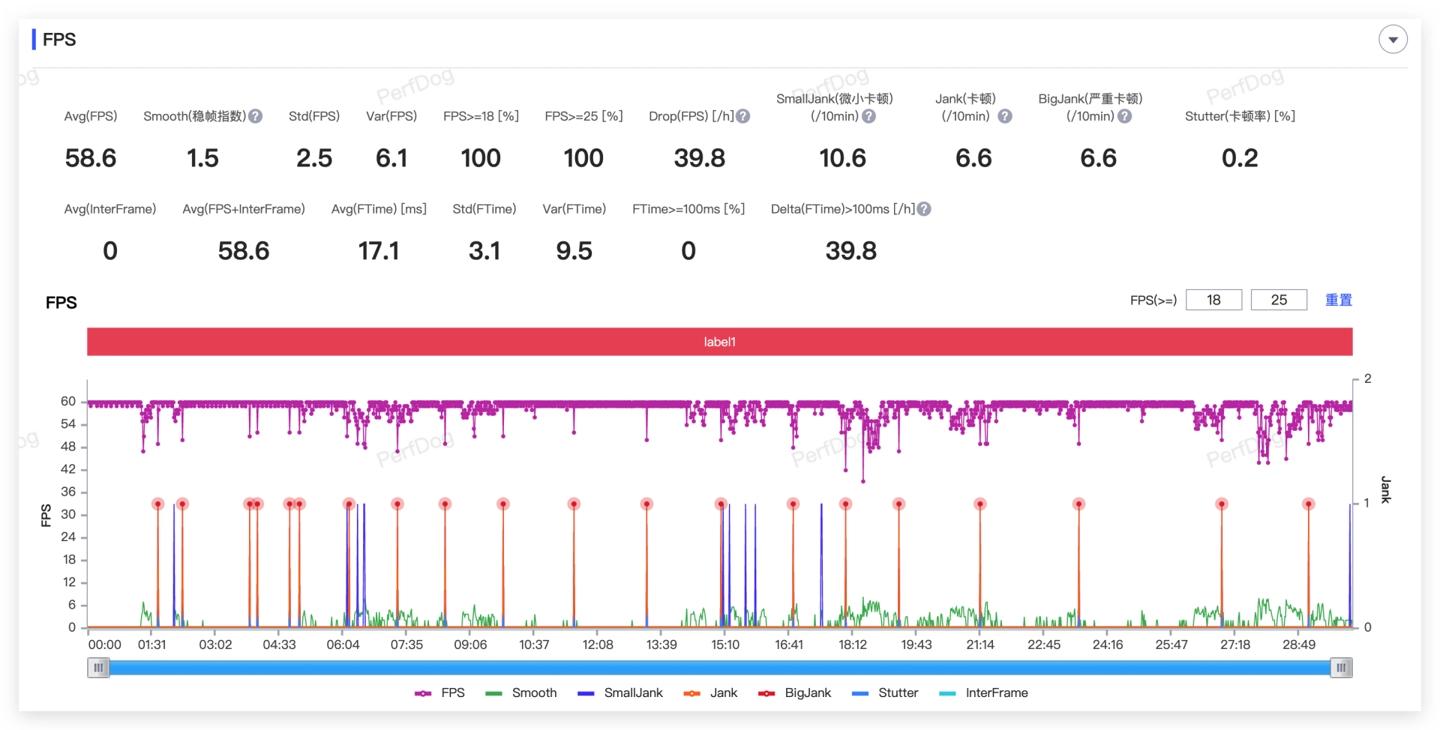1440x730 pixels.
Task: Toggle the FPS series in the chart legend
Action: pyautogui.click(x=440, y=693)
